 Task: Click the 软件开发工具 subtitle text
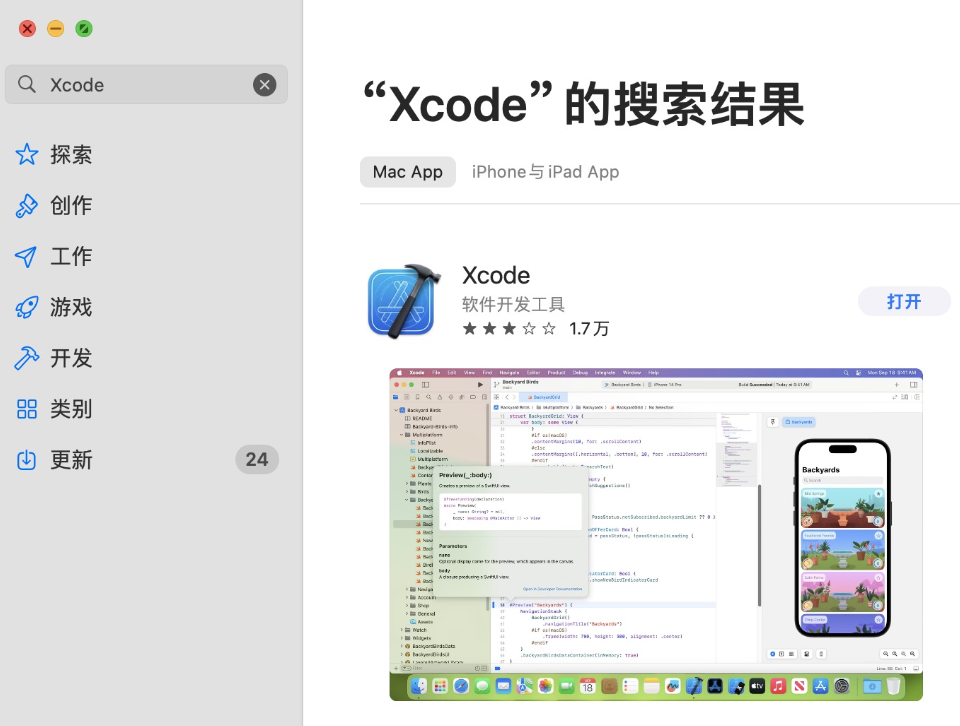click(513, 304)
